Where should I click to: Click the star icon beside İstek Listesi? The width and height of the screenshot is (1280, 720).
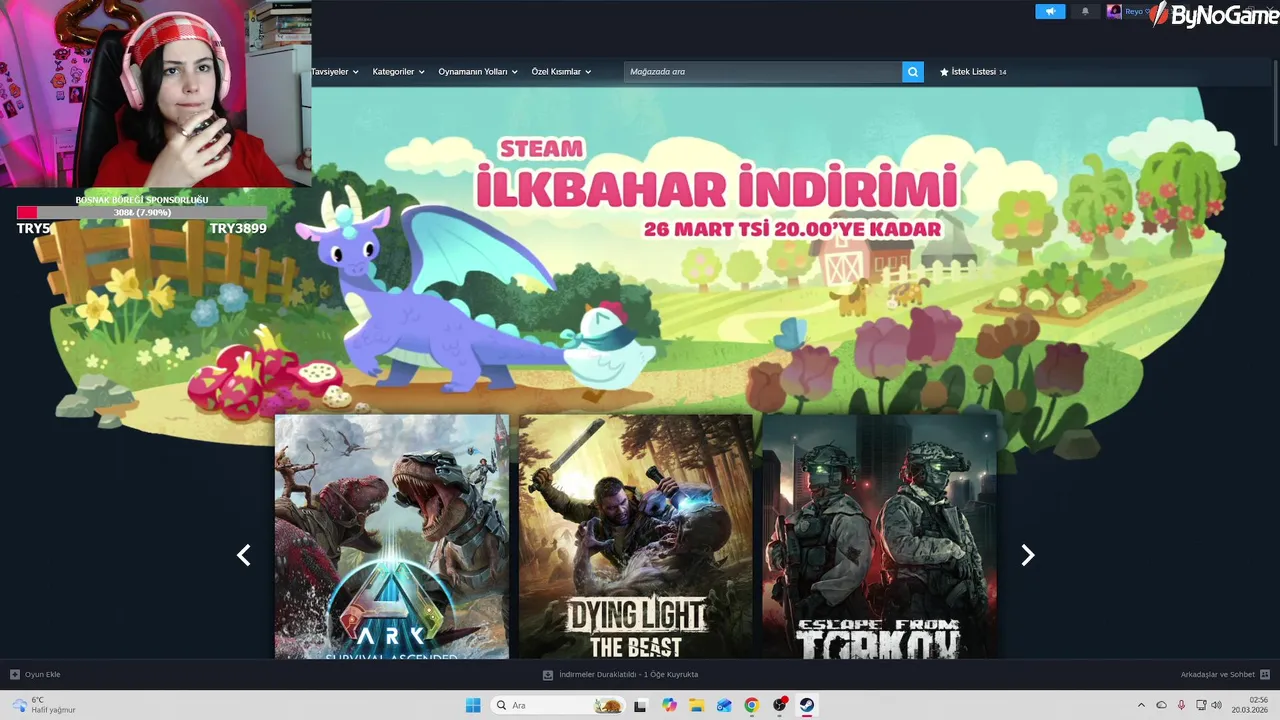tap(944, 72)
